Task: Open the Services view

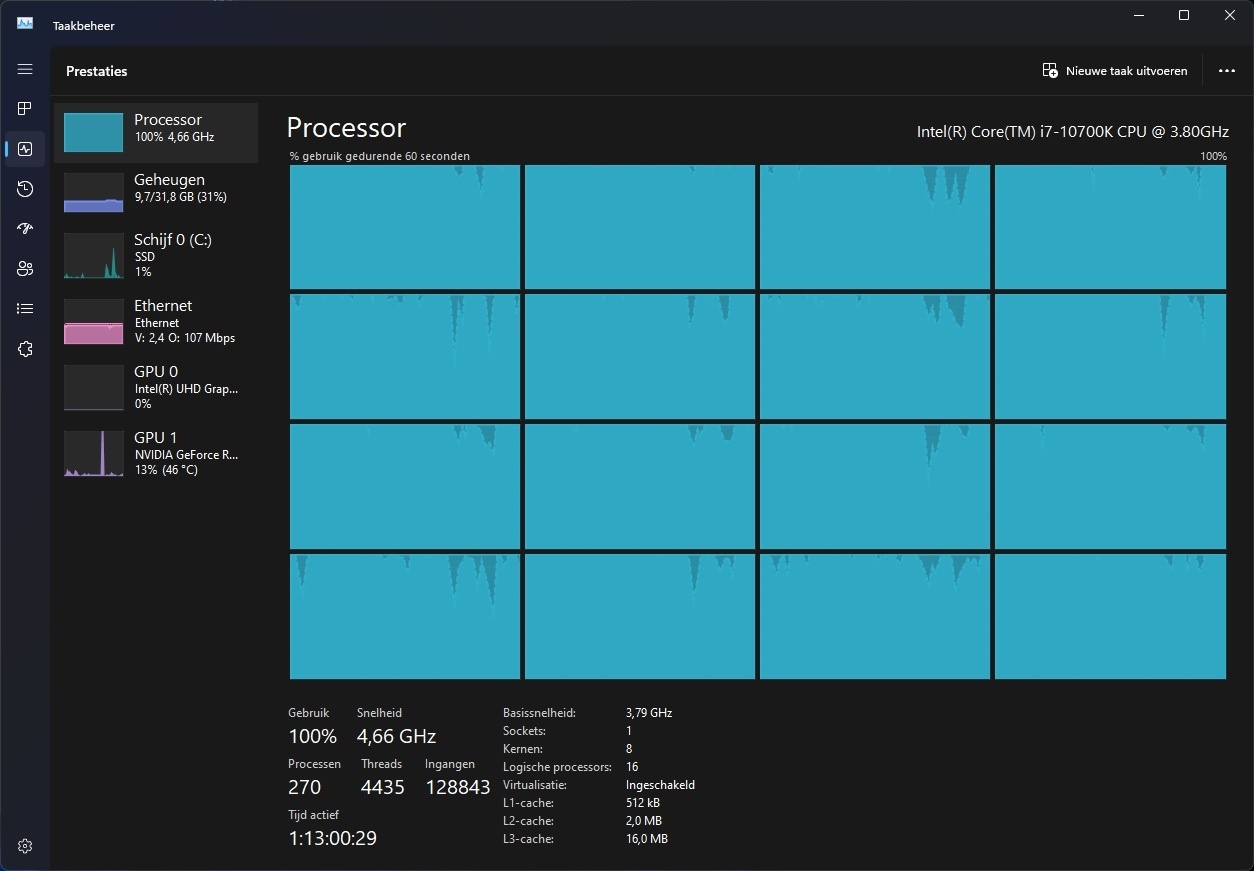Action: point(25,348)
